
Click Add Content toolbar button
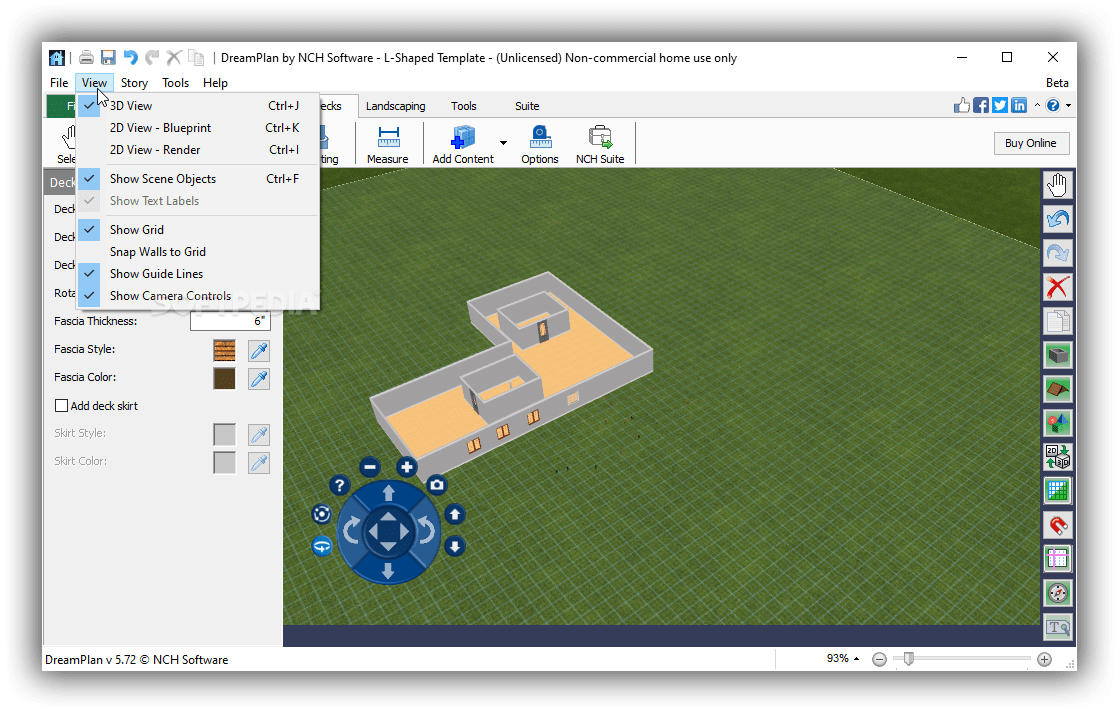tap(463, 145)
